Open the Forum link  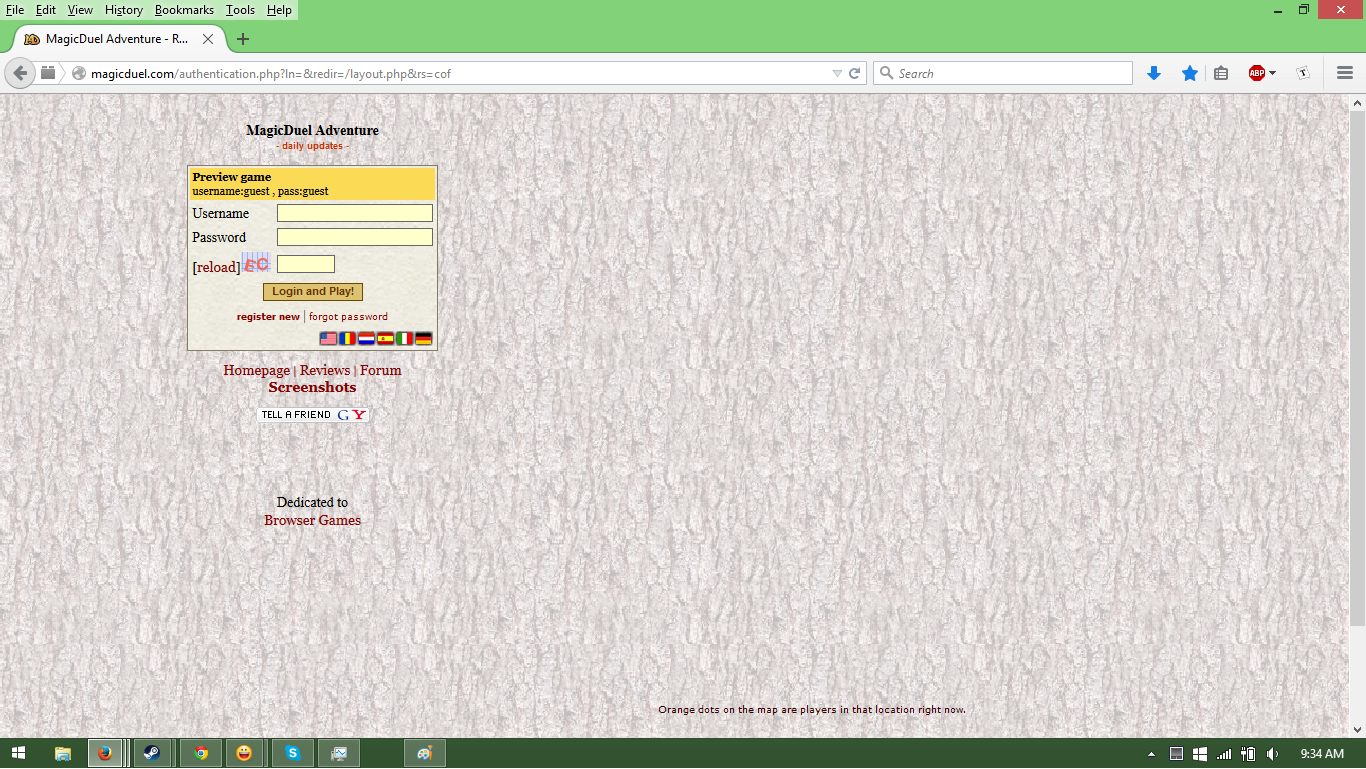(x=380, y=370)
